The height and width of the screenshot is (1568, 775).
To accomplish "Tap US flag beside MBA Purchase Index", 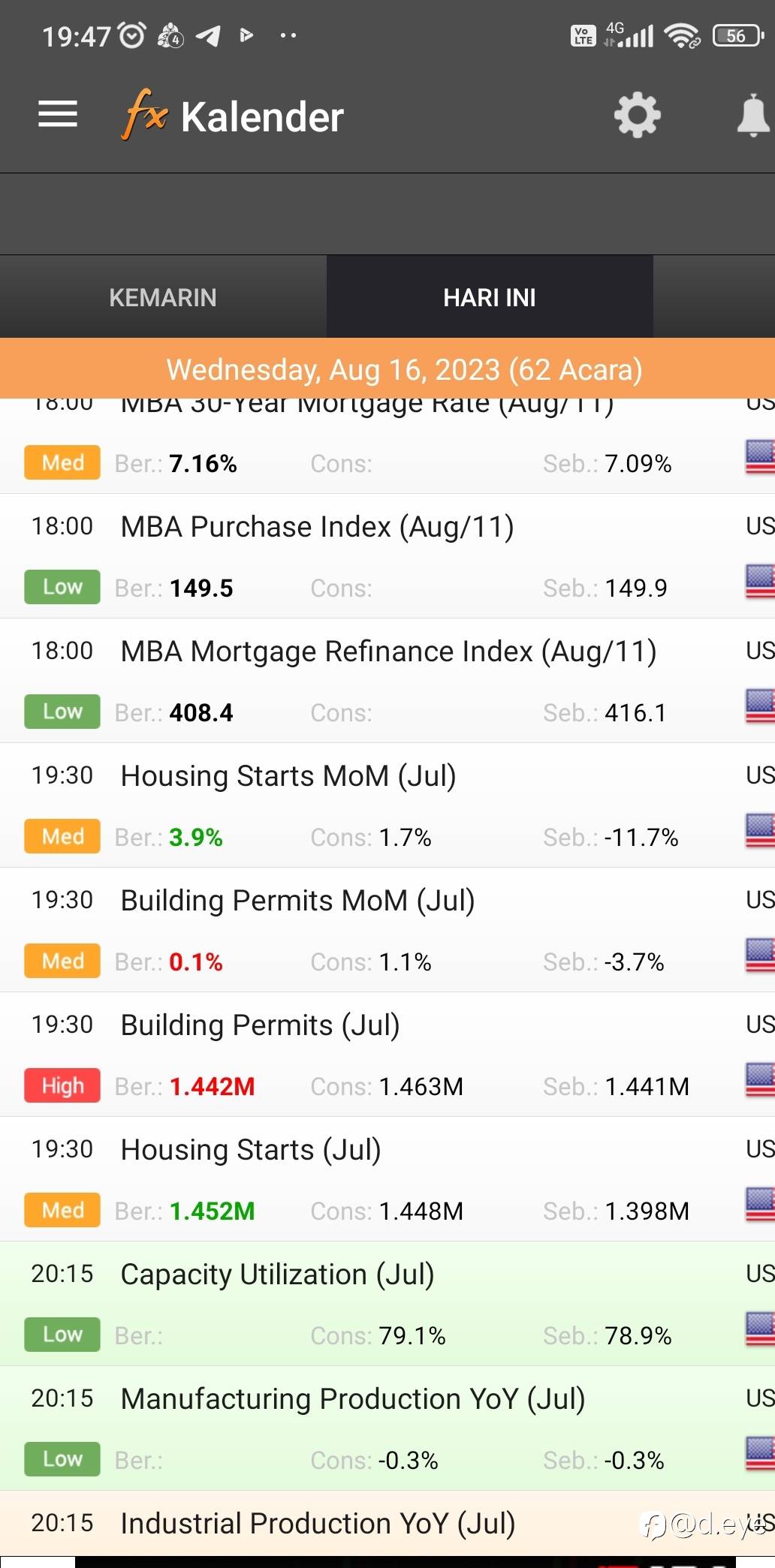I will coord(760,581).
